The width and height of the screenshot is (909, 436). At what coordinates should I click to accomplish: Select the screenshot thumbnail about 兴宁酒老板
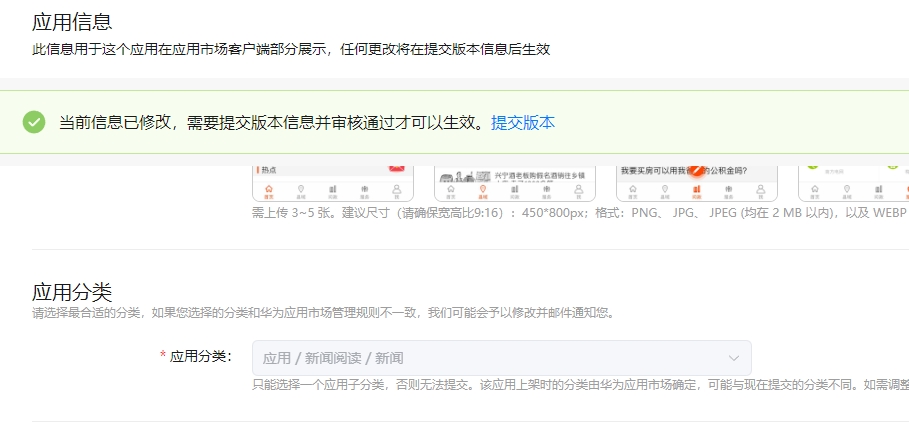point(515,183)
